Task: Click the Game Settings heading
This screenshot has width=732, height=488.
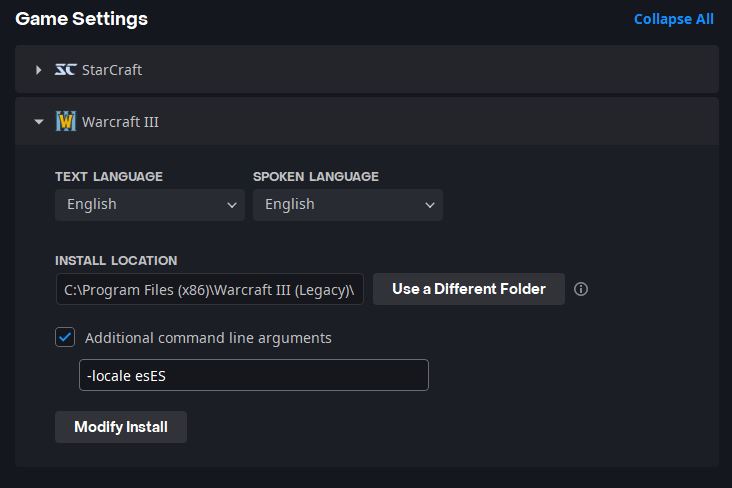Action: click(x=82, y=19)
